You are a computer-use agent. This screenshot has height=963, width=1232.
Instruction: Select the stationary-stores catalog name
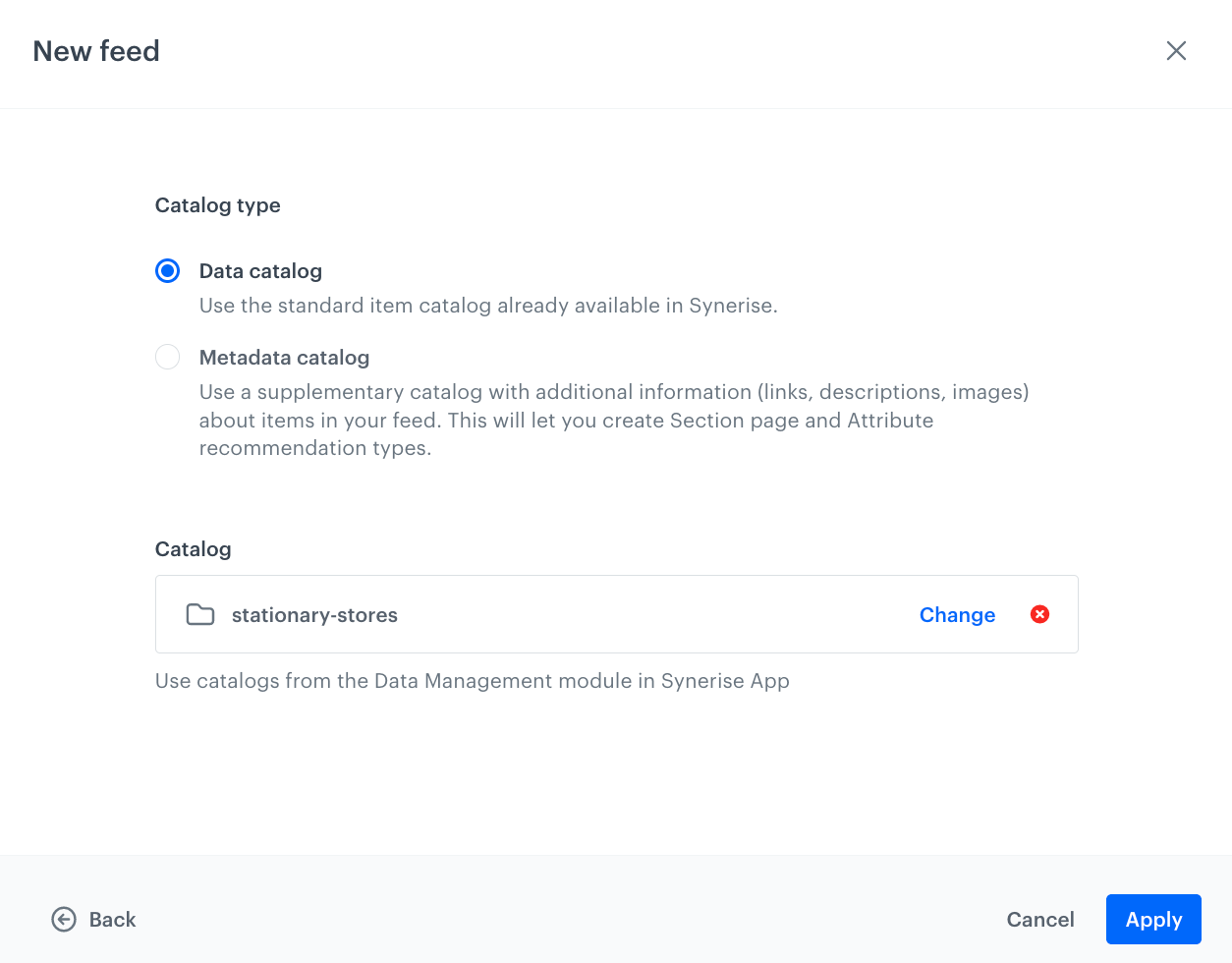(x=314, y=615)
